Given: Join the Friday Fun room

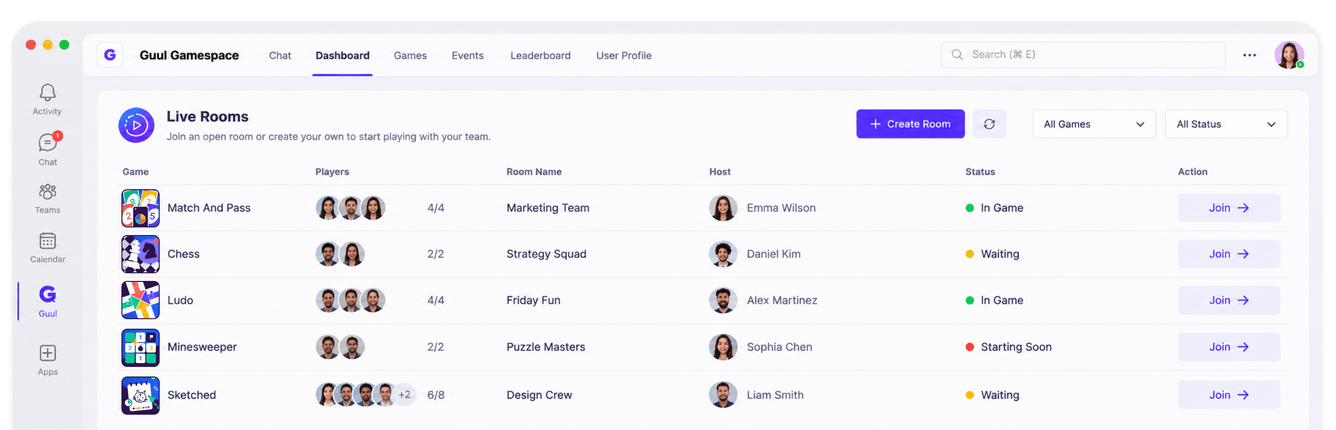Looking at the screenshot, I should (1229, 300).
